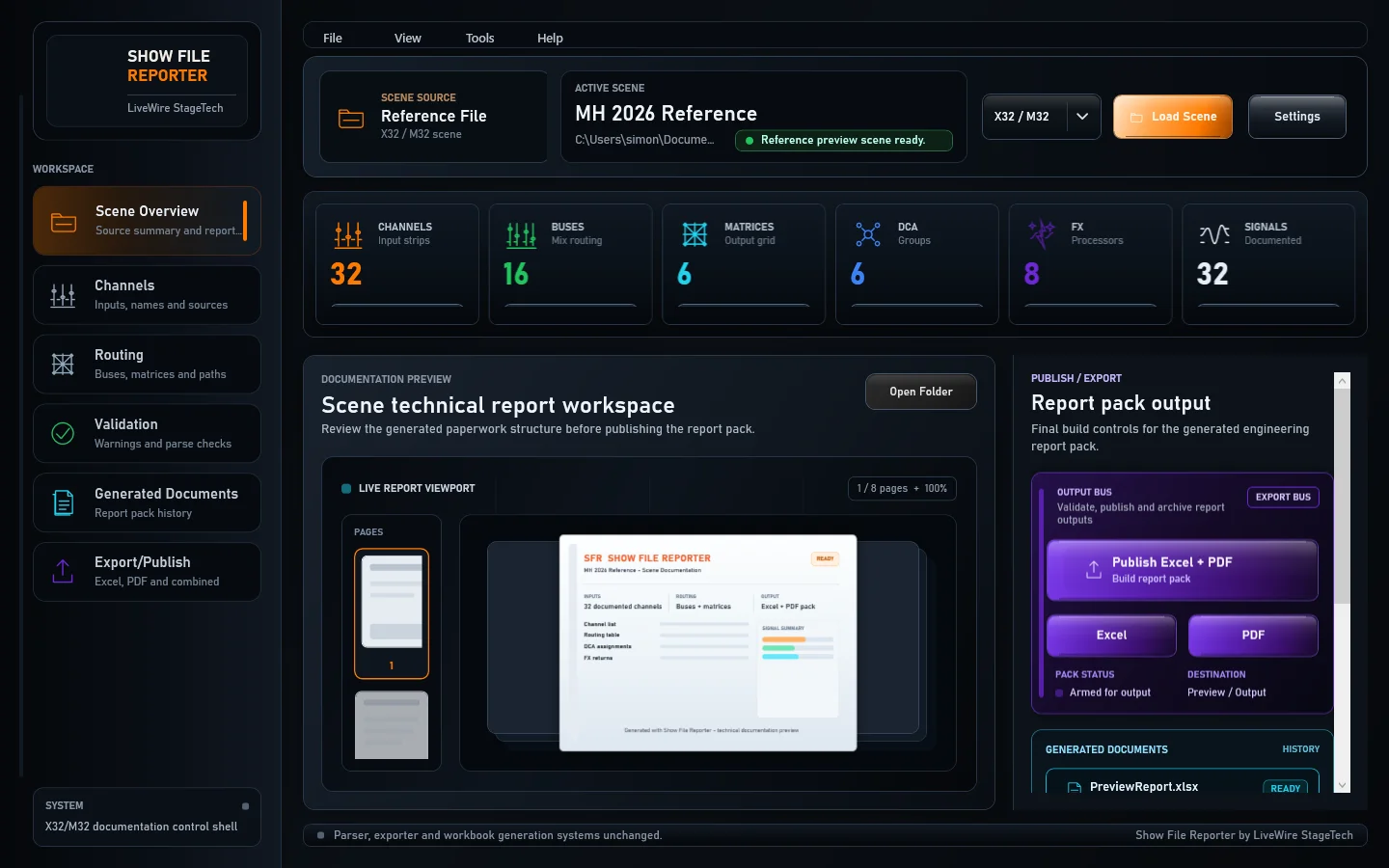
Task: Click the scroll down arrow in export panel
Action: point(1342,785)
